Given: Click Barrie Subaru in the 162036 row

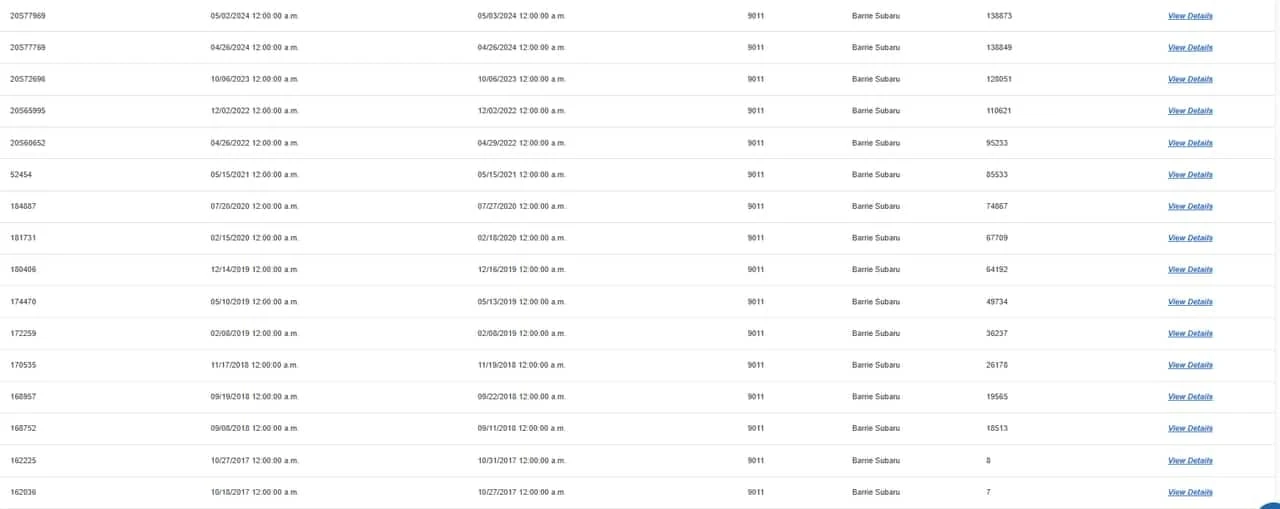Looking at the screenshot, I should coord(876,492).
